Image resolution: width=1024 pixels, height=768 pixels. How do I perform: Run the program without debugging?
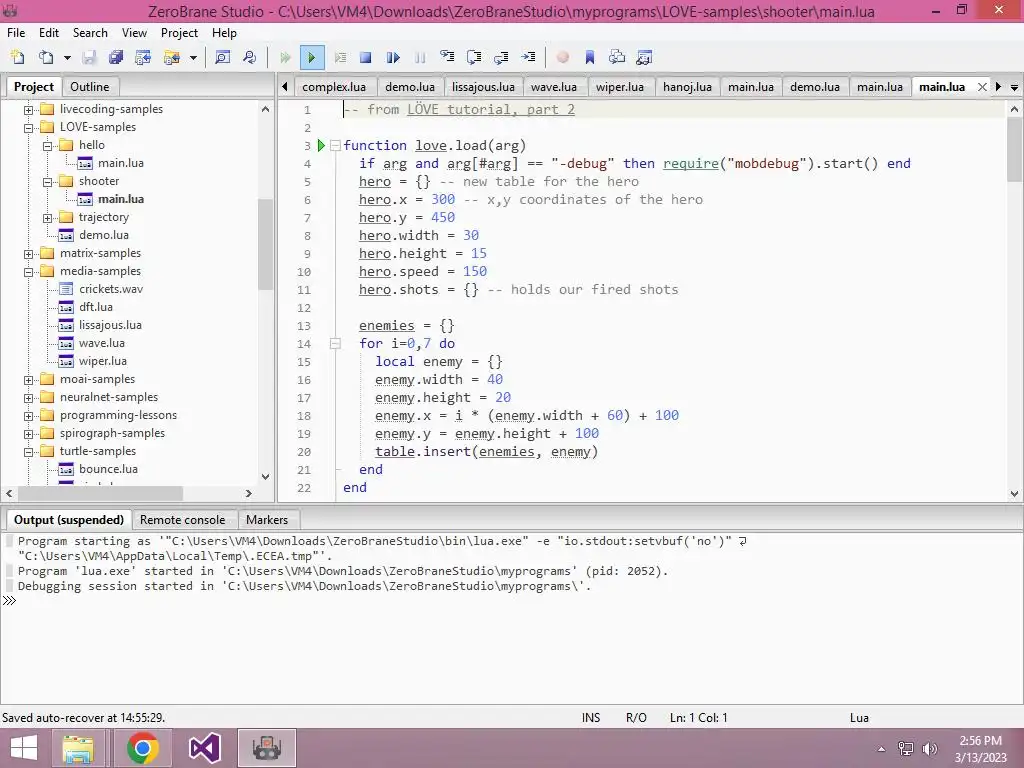[285, 57]
